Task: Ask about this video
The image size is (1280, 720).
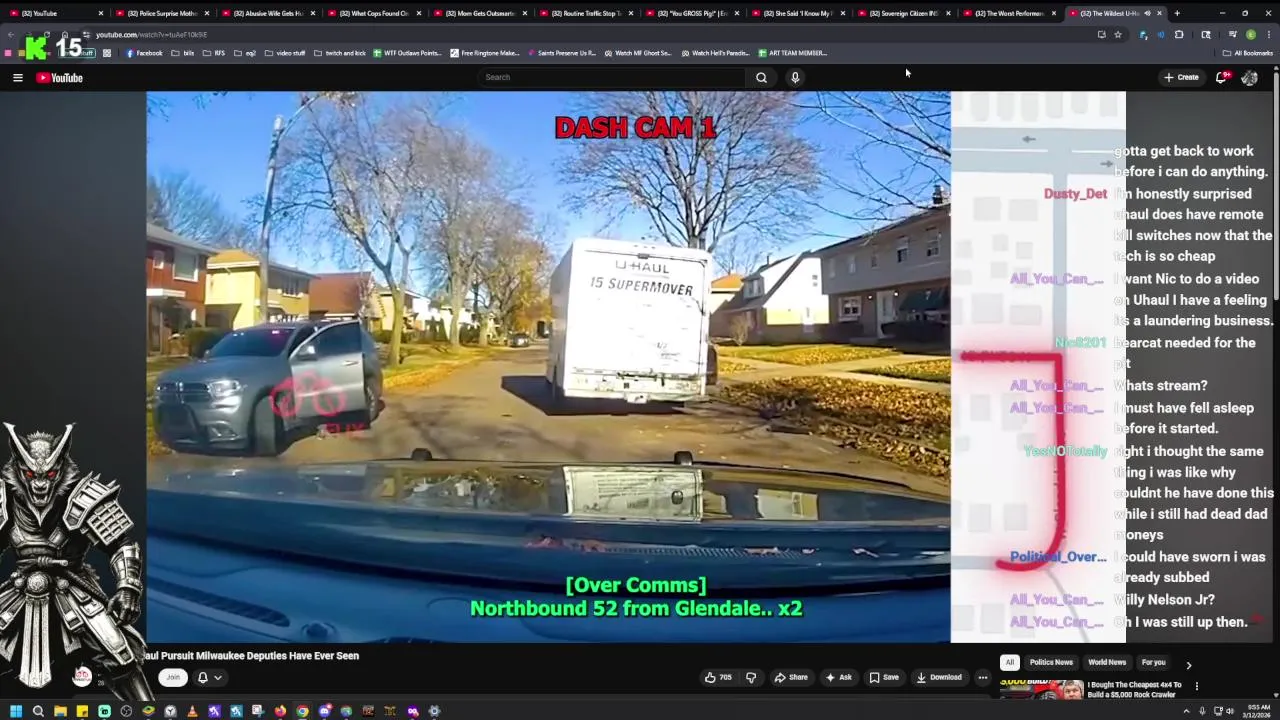Action: [838, 677]
